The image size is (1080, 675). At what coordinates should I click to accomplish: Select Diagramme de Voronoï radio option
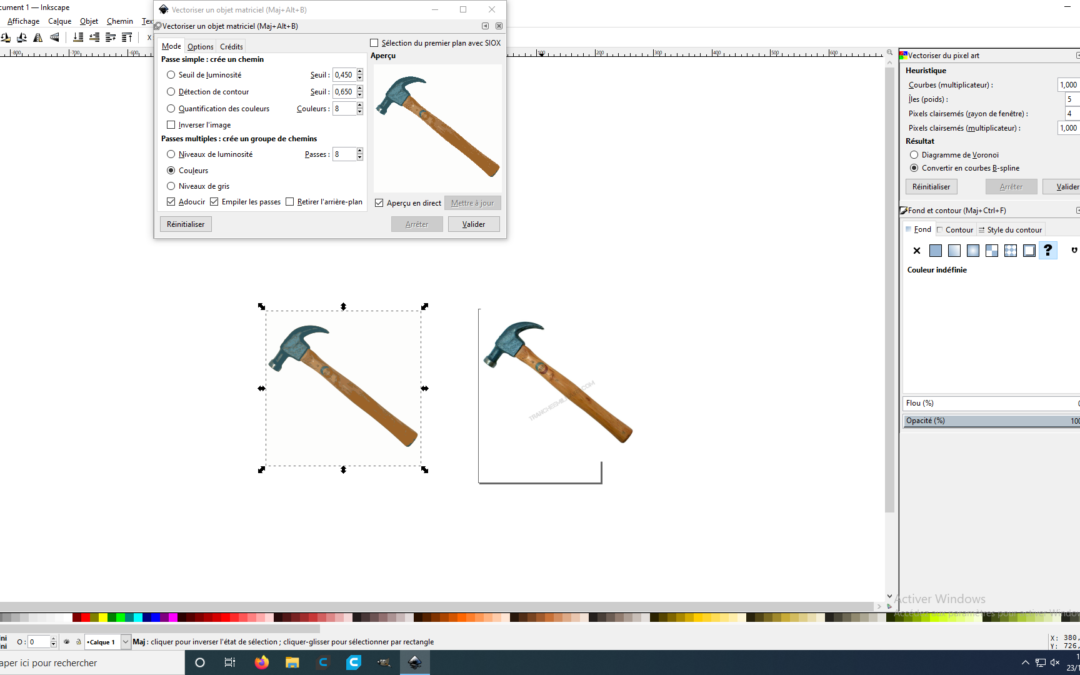point(914,155)
